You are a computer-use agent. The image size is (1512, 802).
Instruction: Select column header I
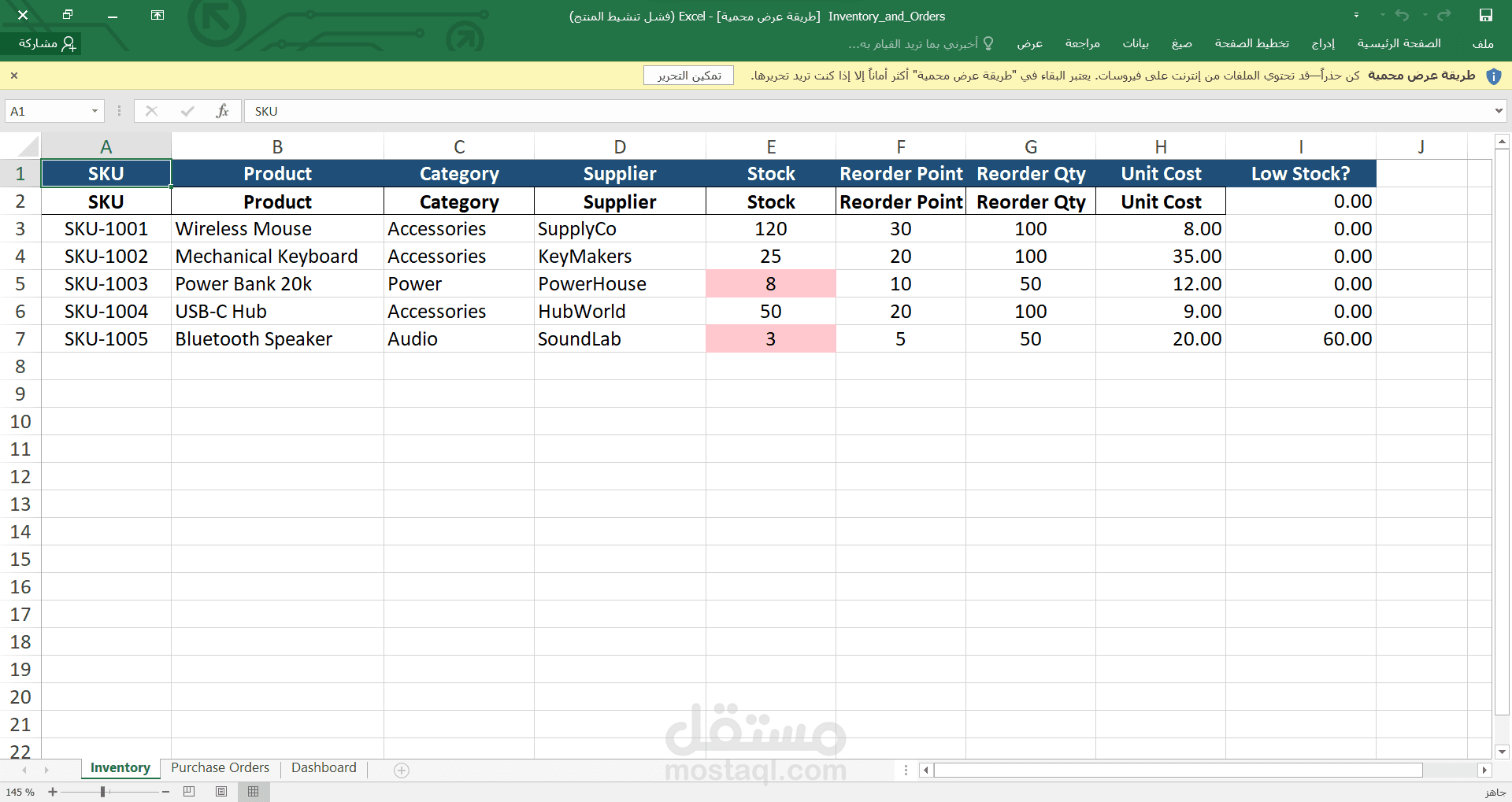click(x=1301, y=146)
